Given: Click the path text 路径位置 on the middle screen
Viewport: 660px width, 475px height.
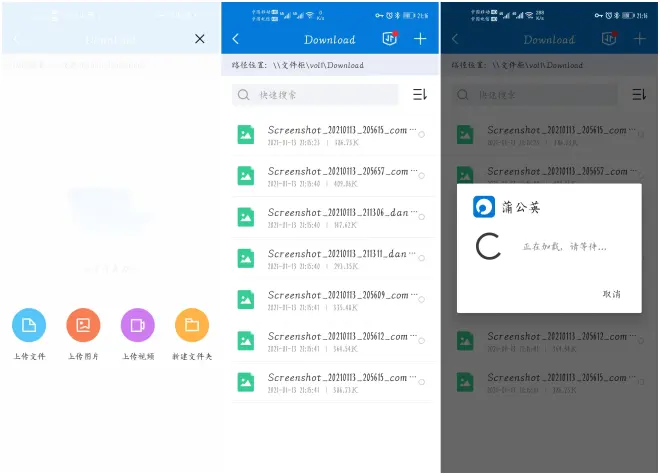Looking at the screenshot, I should [x=298, y=65].
